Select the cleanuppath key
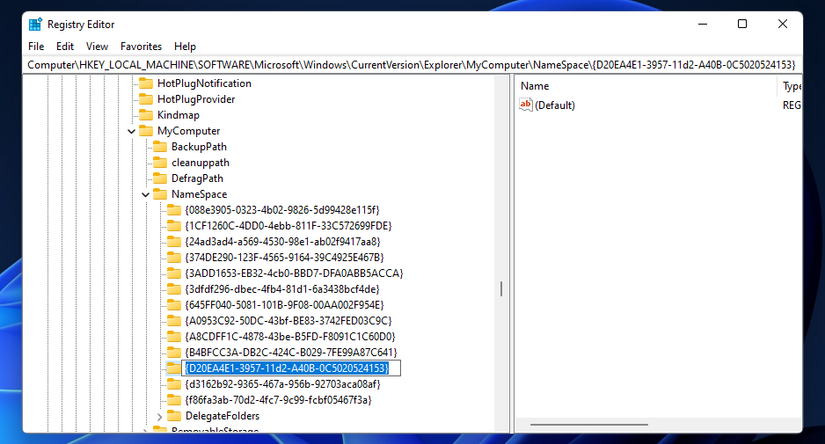825x444 pixels. pyautogui.click(x=200, y=163)
